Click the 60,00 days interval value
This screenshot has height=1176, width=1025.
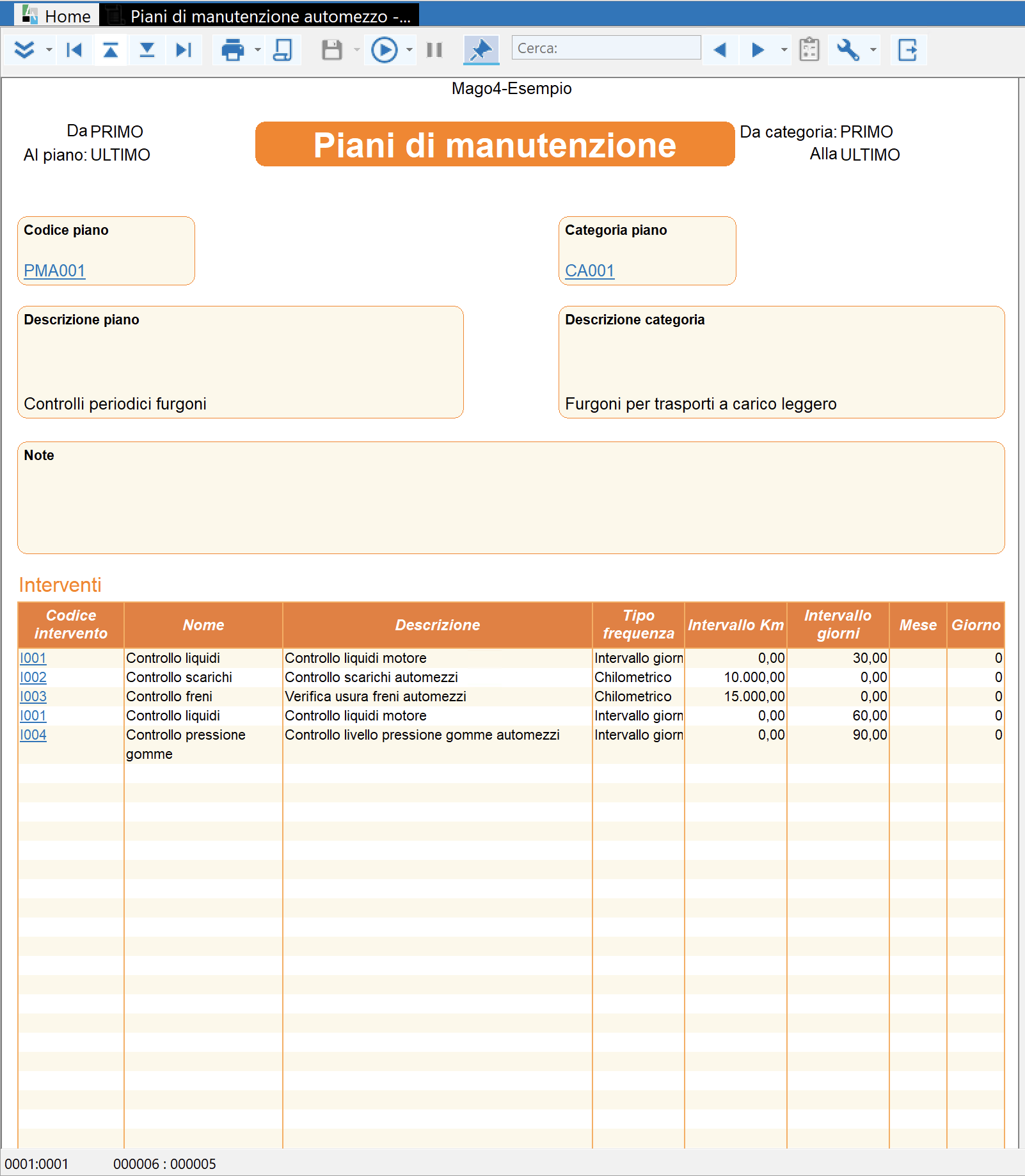point(870,715)
